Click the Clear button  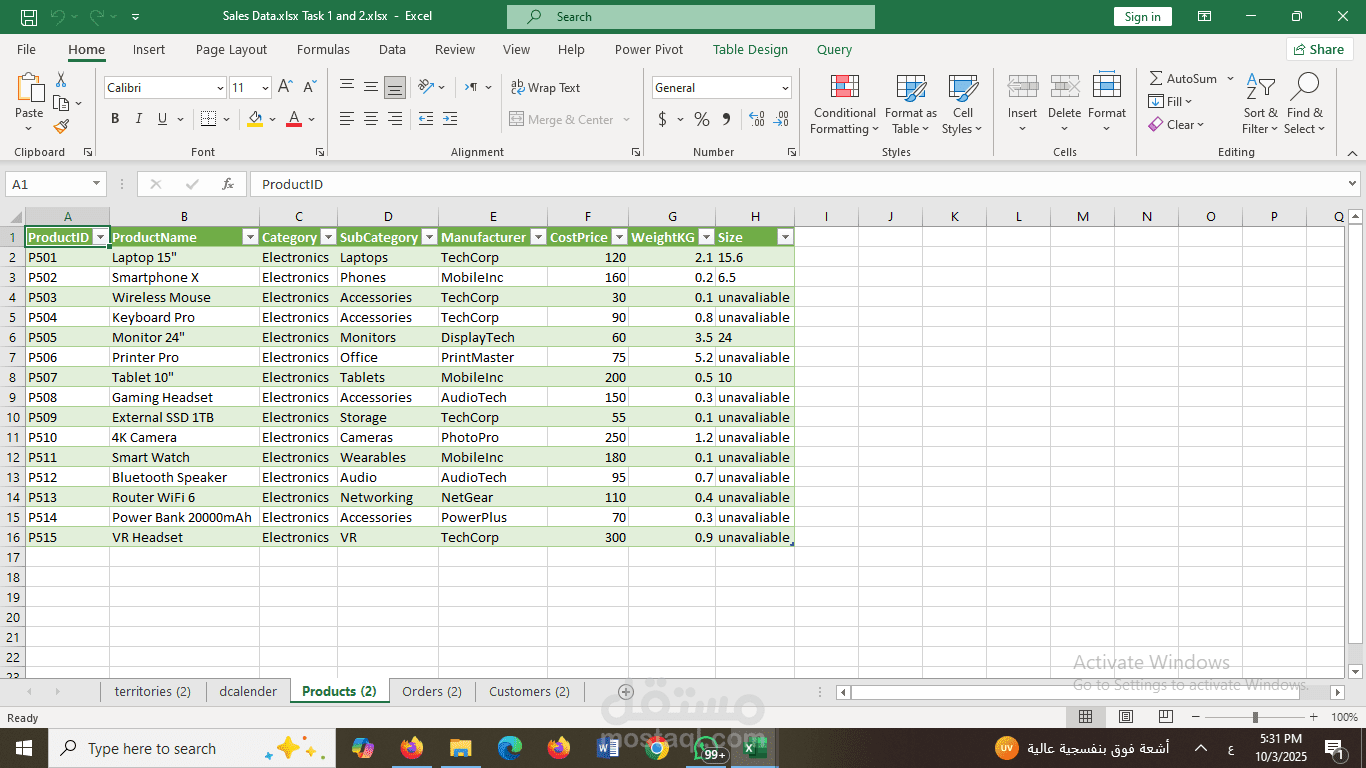tap(1176, 125)
